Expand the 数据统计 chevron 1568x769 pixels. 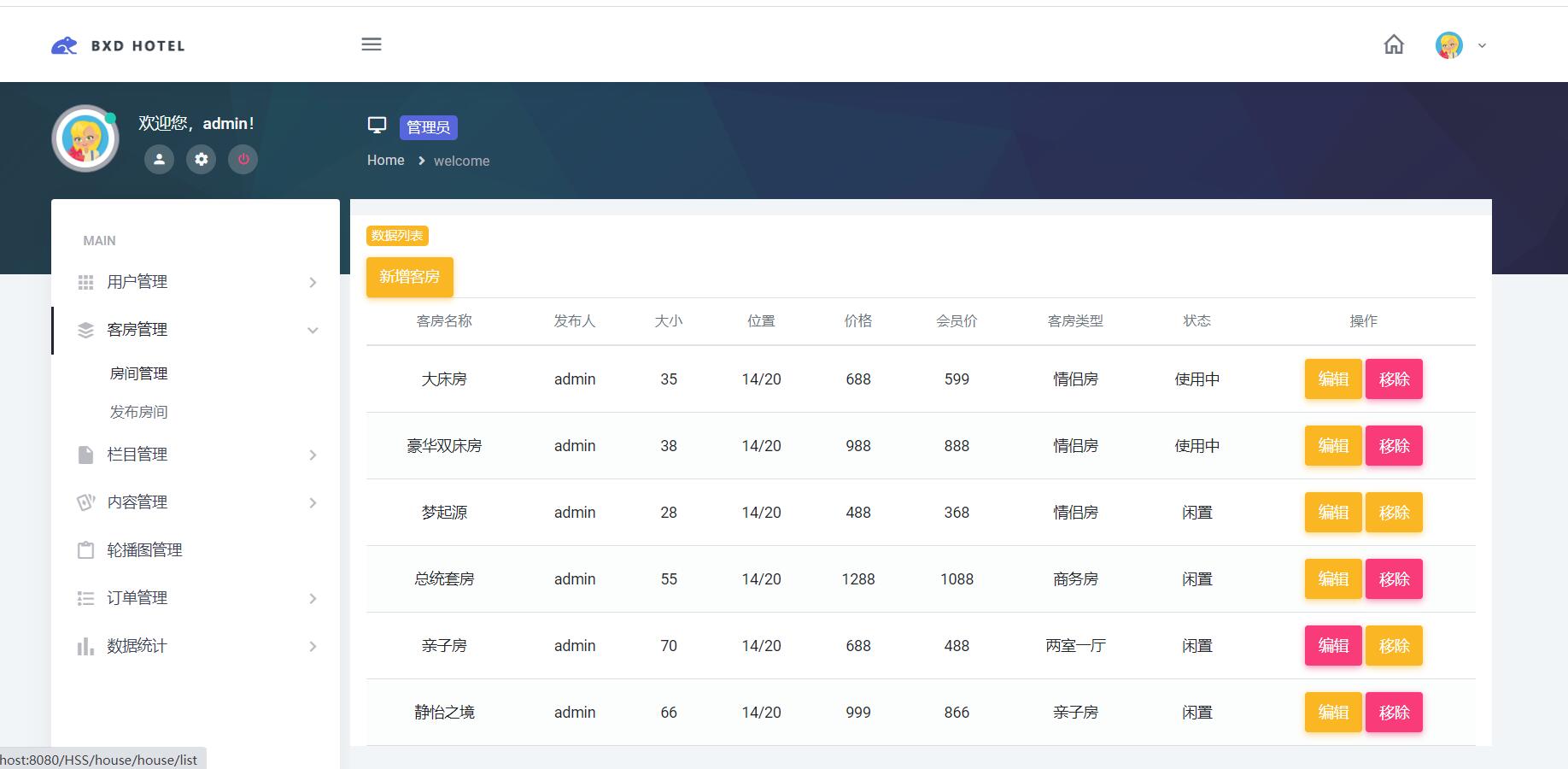click(313, 647)
